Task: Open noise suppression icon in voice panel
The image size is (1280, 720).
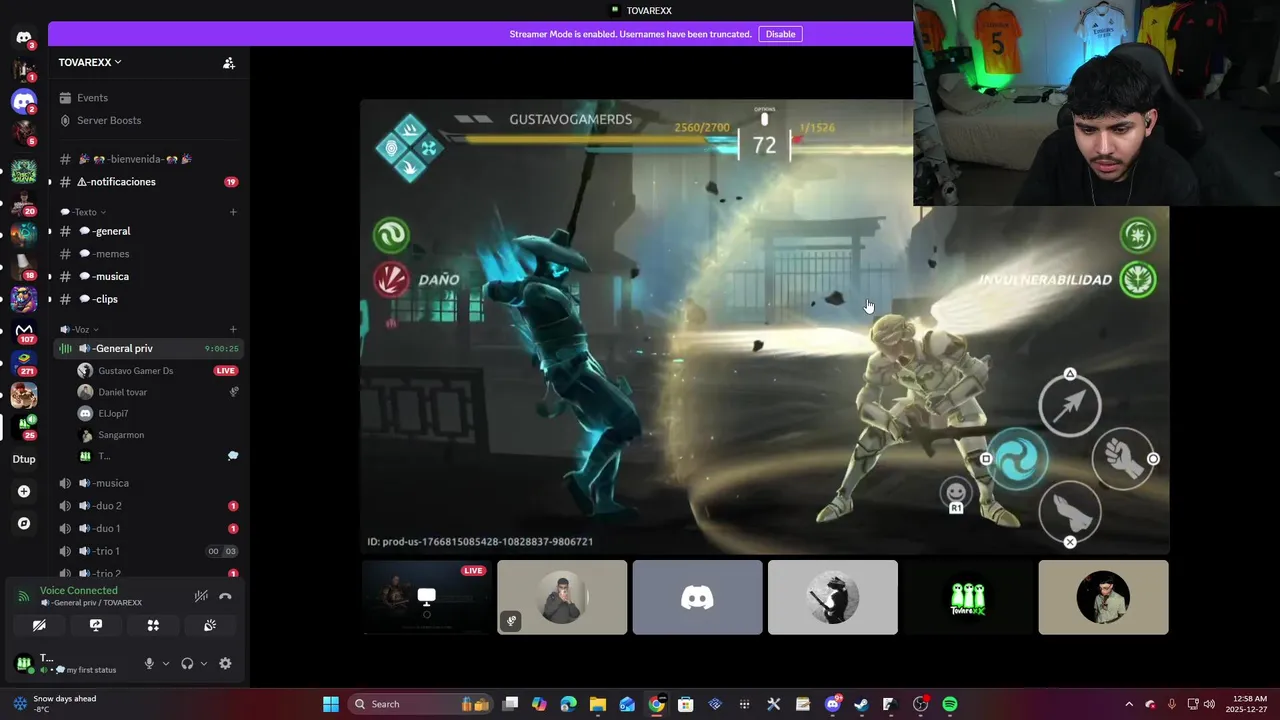Action: pyautogui.click(x=201, y=596)
